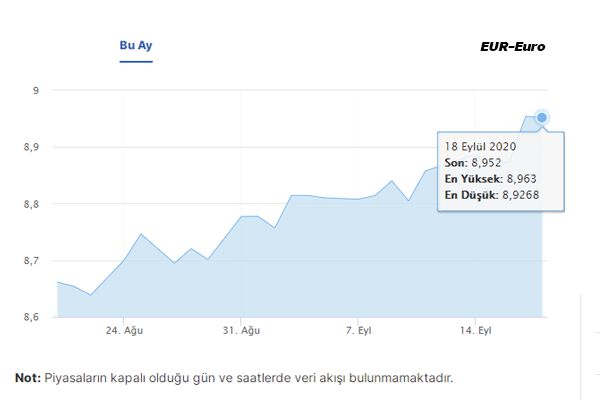Screen dimensions: 600x400
Task: Click chart line above 7. Eyl
Action: [359, 200]
